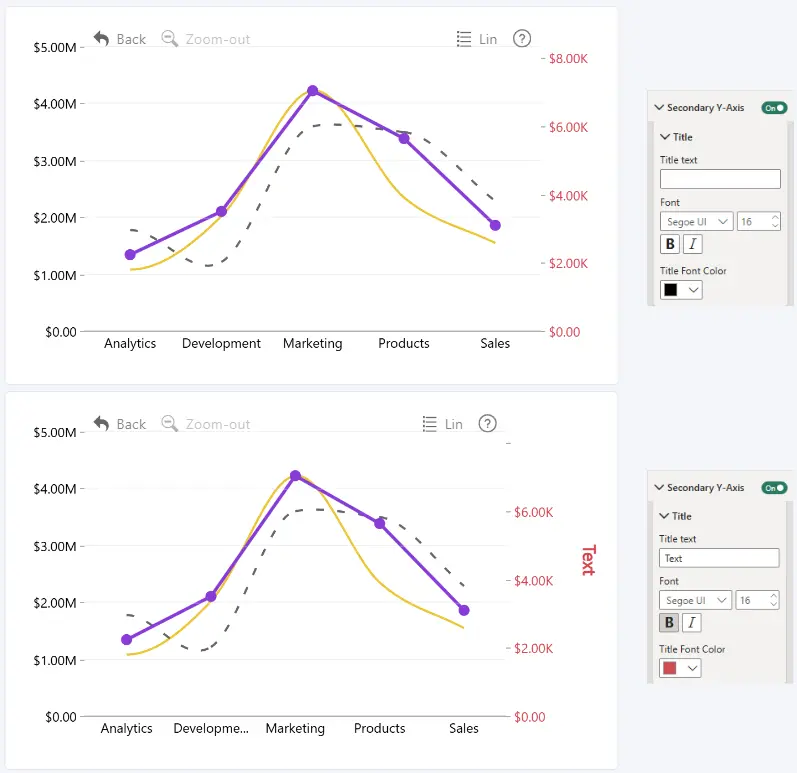Click the Zoom-out magnifier in bottom chart
This screenshot has height=773, width=797.
point(169,423)
